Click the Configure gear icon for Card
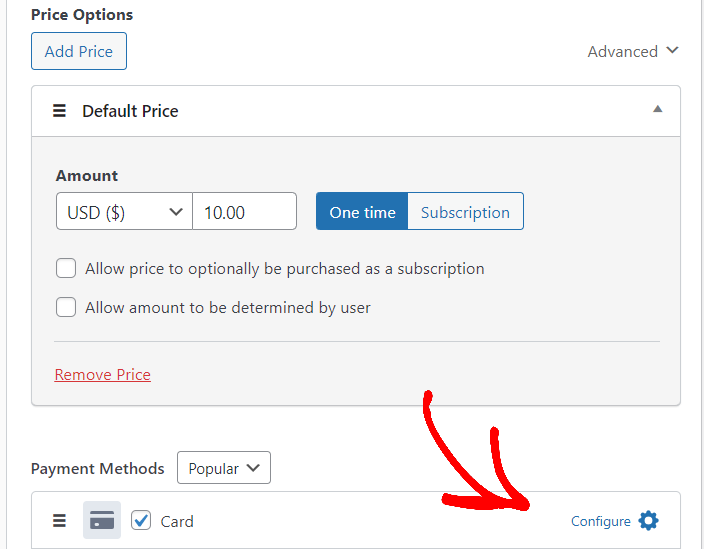704x549 pixels. coord(649,521)
